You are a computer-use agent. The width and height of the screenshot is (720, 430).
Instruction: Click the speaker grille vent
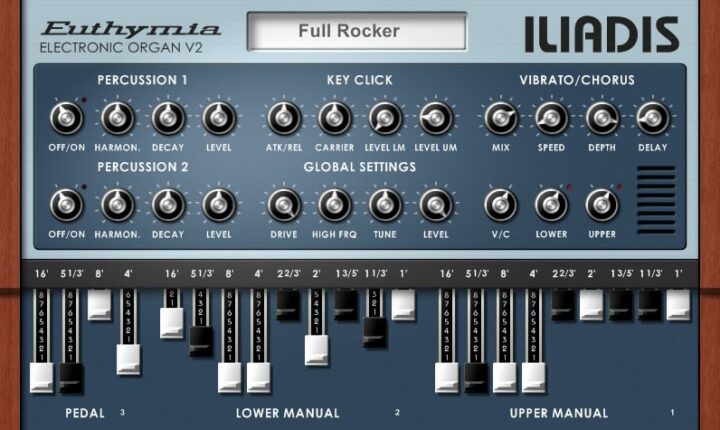[x=656, y=199]
